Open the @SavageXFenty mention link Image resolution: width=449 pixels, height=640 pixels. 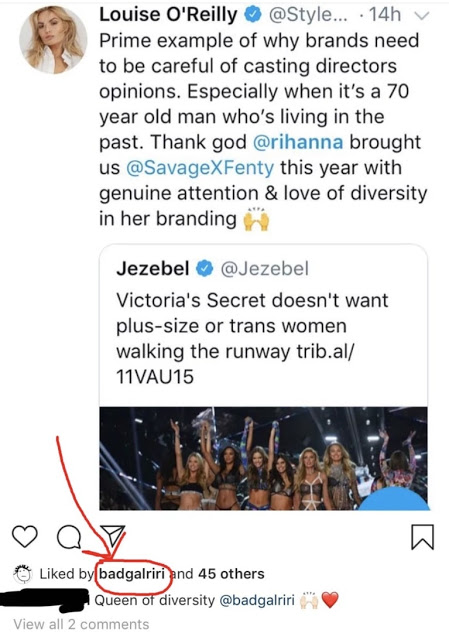pos(200,168)
